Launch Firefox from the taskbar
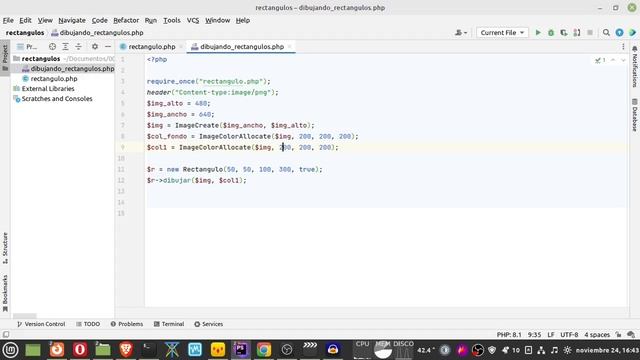This screenshot has width=640, height=360. tap(57, 350)
